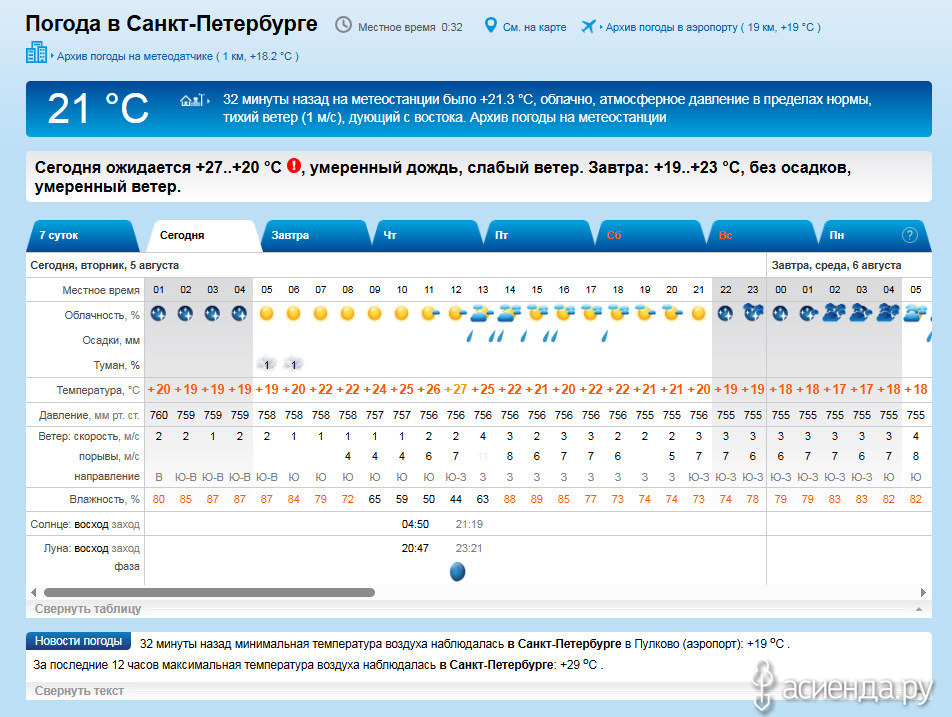
Task: Click the building weather sensor icon
Action: pyautogui.click(x=36, y=52)
